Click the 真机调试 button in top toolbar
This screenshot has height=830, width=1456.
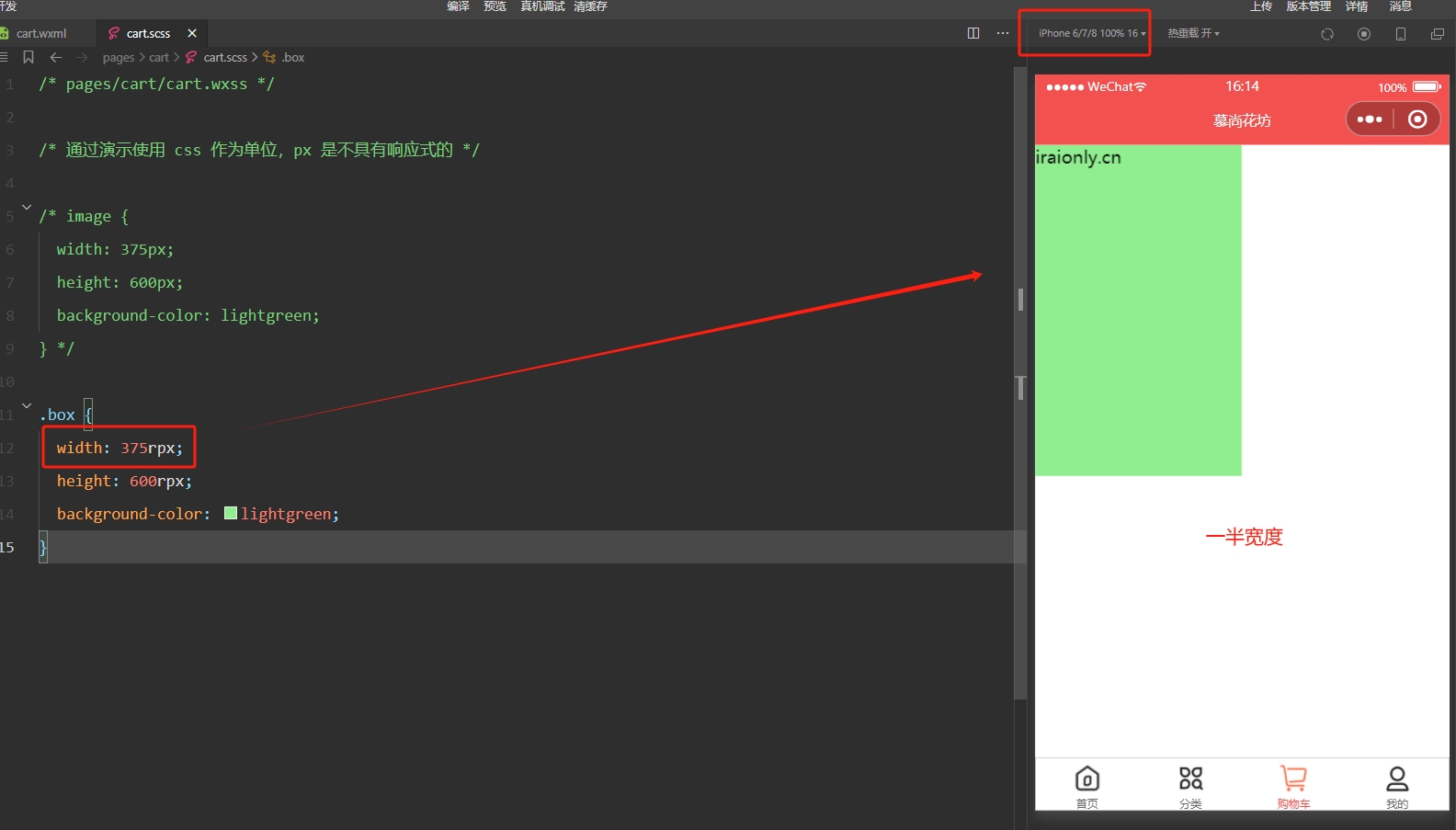click(542, 6)
